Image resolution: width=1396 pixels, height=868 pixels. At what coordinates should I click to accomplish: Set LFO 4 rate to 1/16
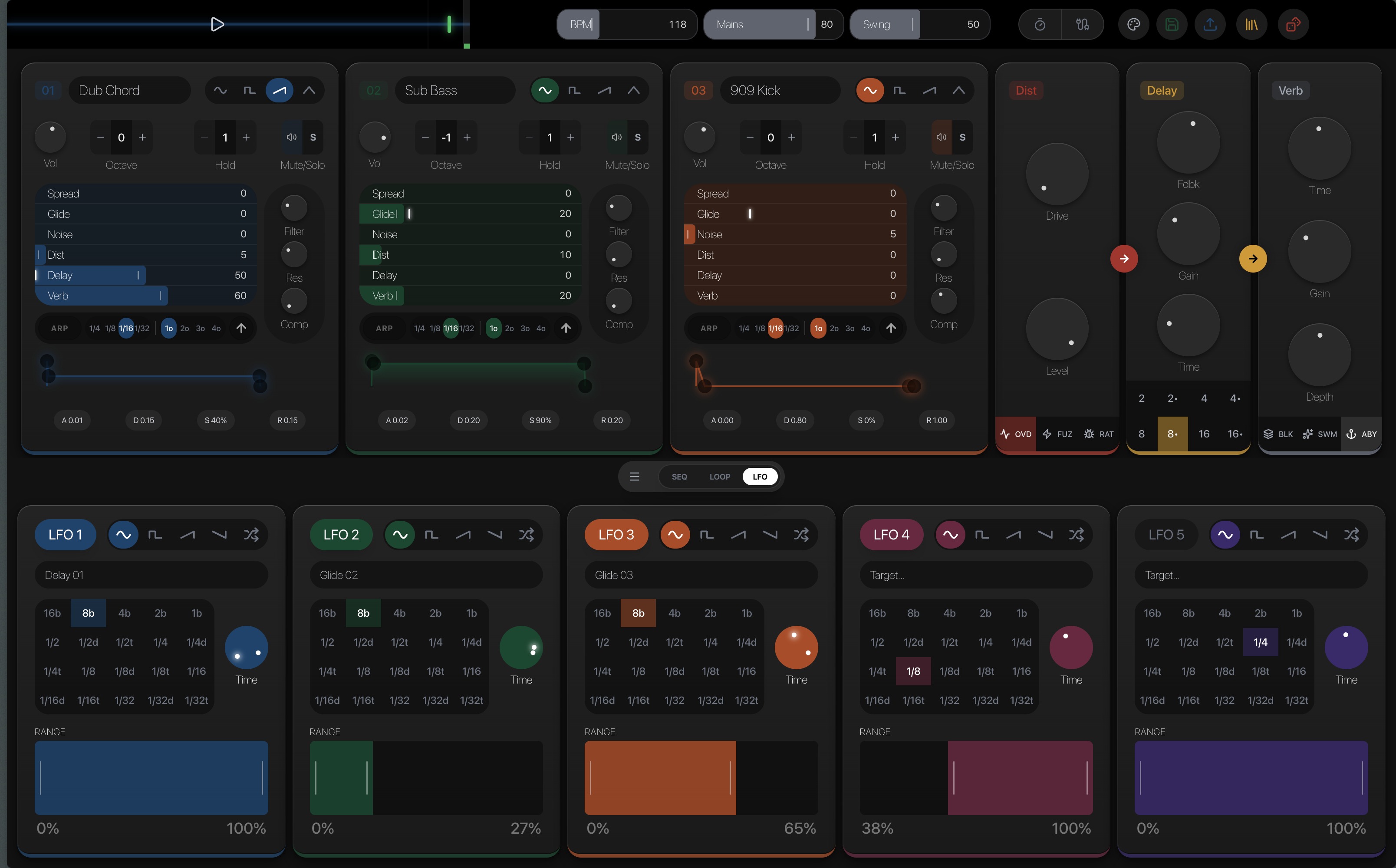1021,671
